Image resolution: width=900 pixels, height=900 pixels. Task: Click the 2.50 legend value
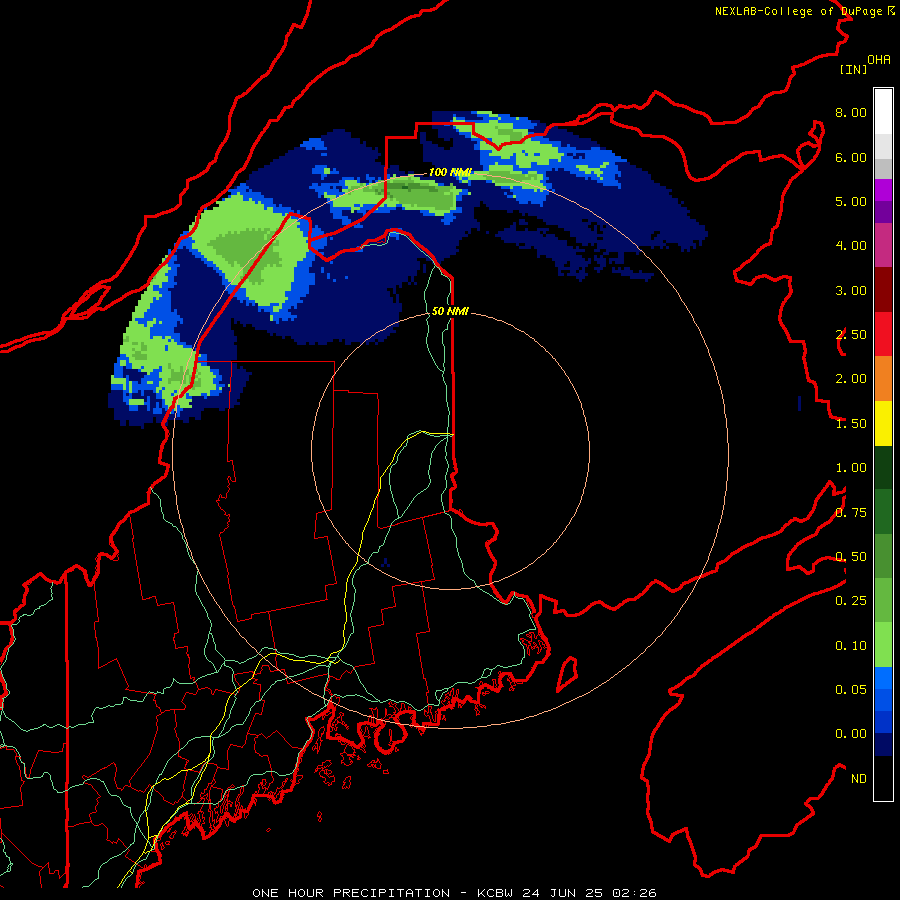point(851,335)
